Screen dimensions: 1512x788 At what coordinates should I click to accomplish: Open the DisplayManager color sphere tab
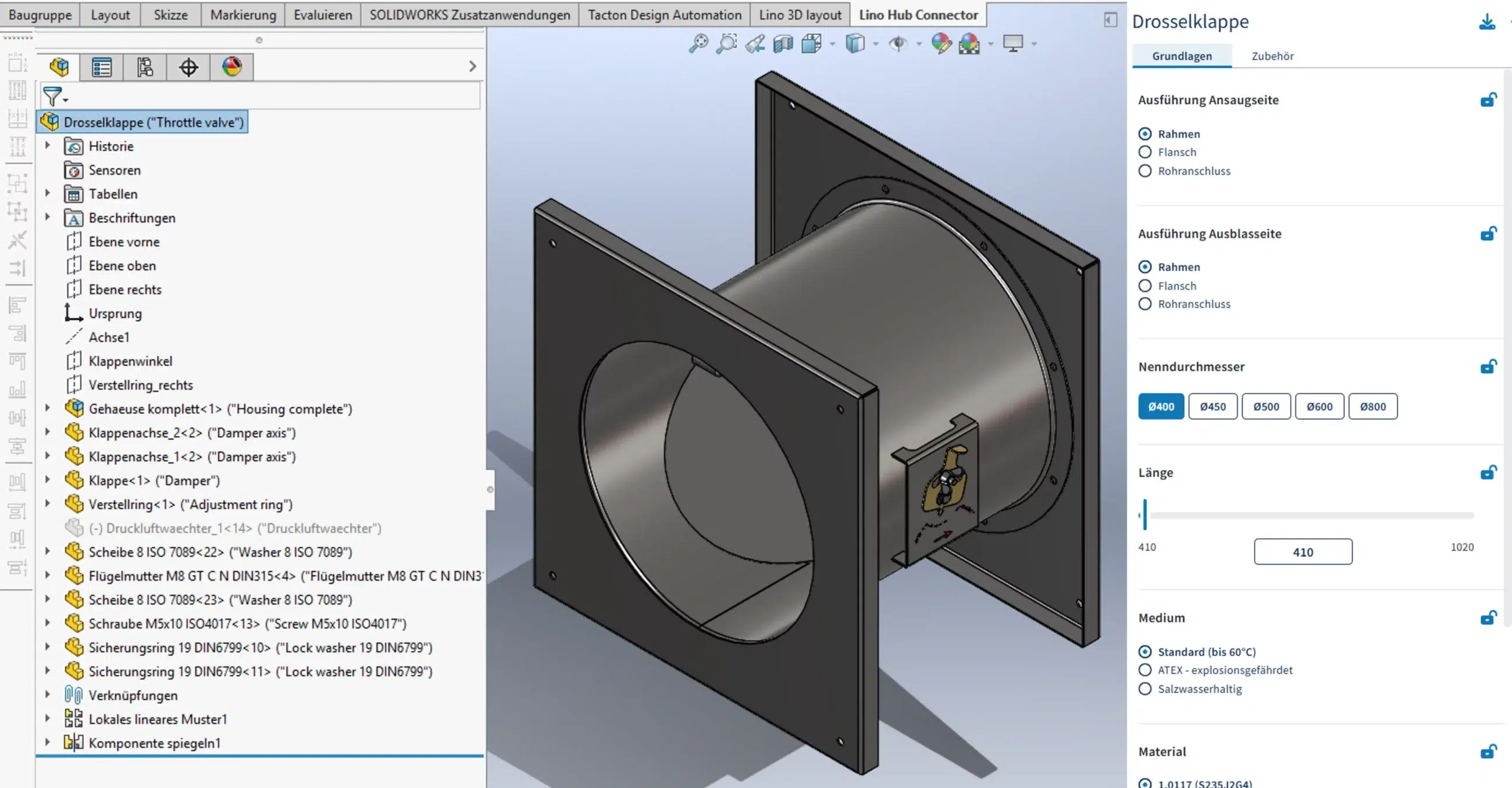(232, 67)
